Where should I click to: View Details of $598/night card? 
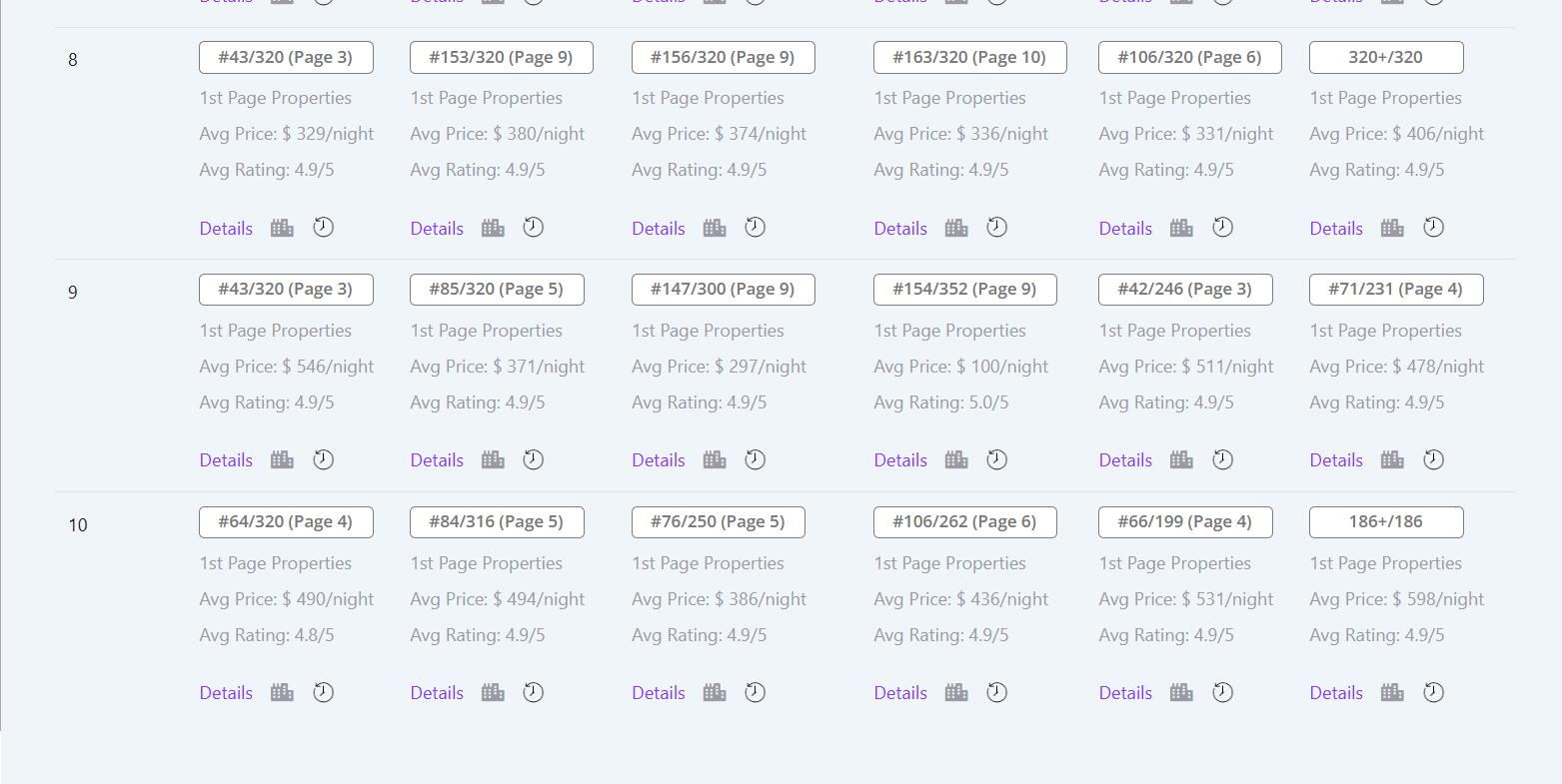1336,693
